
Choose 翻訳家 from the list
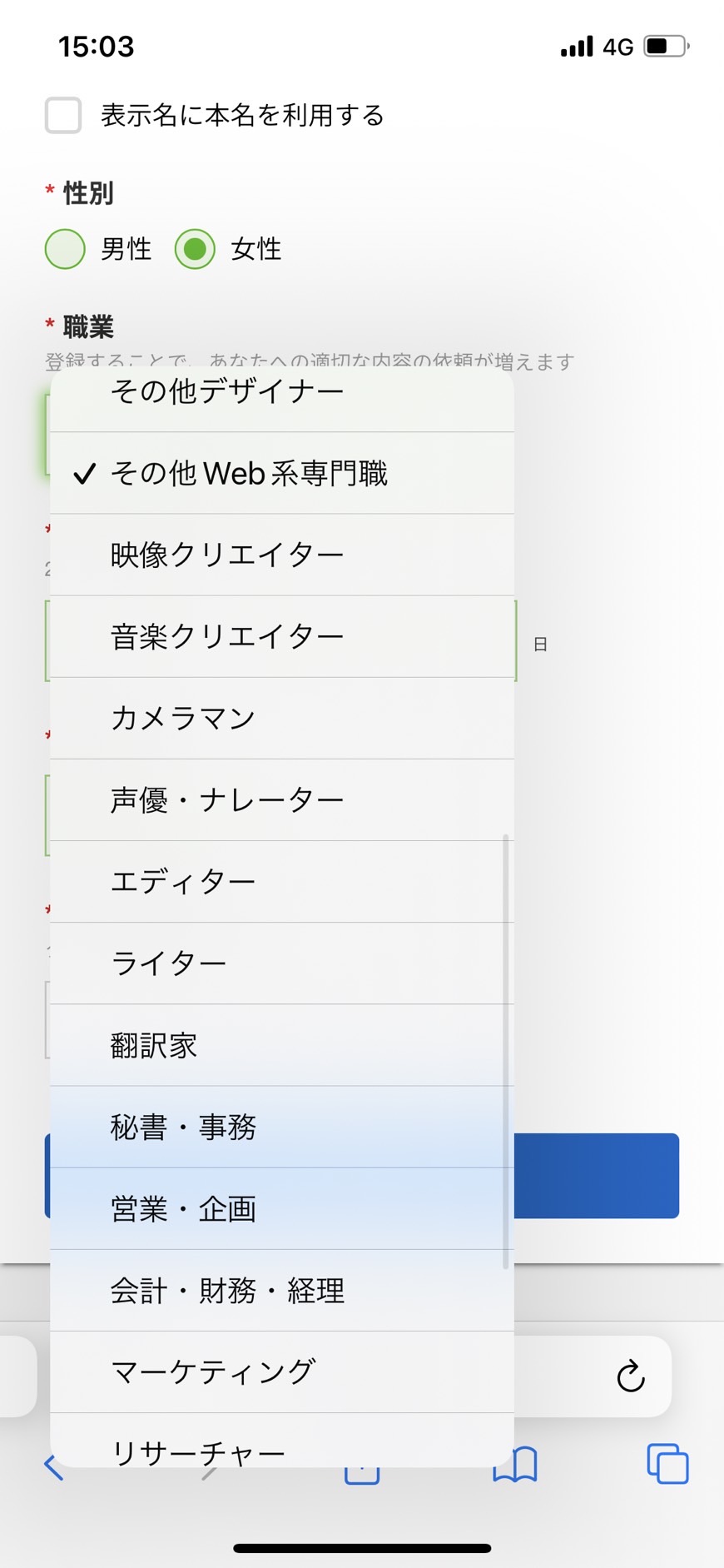point(282,1045)
